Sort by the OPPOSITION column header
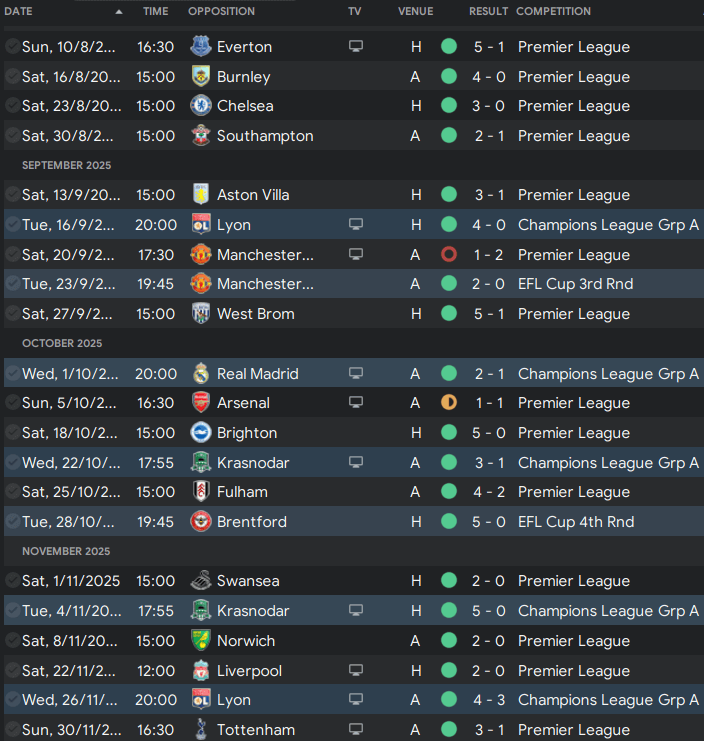The height and width of the screenshot is (741, 704). point(221,11)
